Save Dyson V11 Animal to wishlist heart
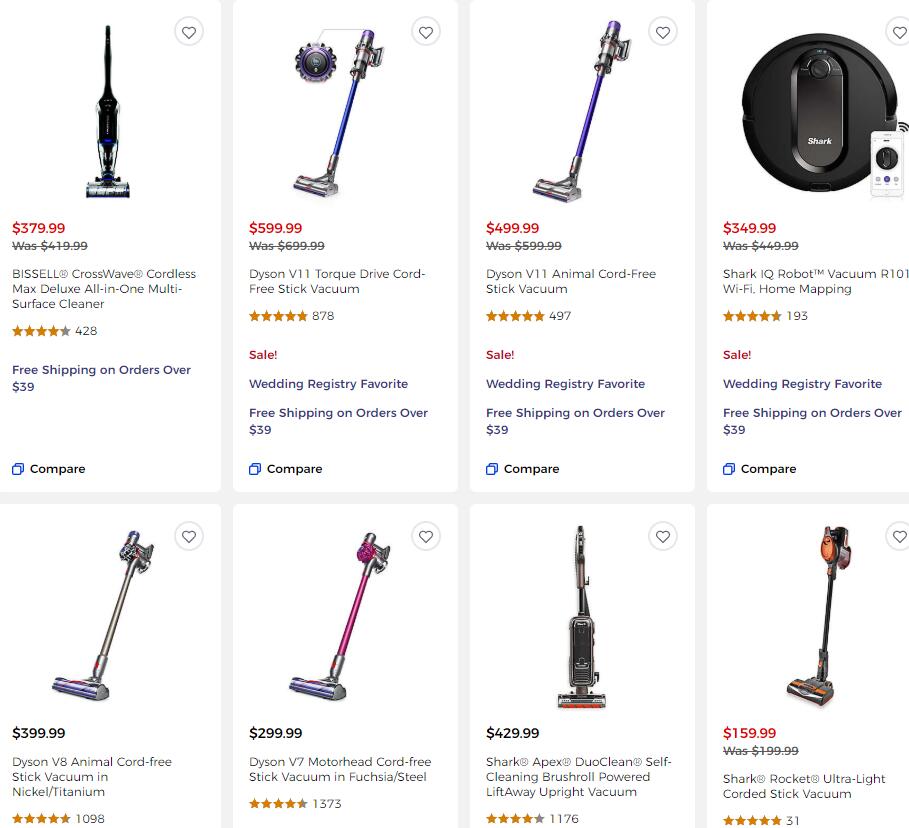 click(x=663, y=33)
